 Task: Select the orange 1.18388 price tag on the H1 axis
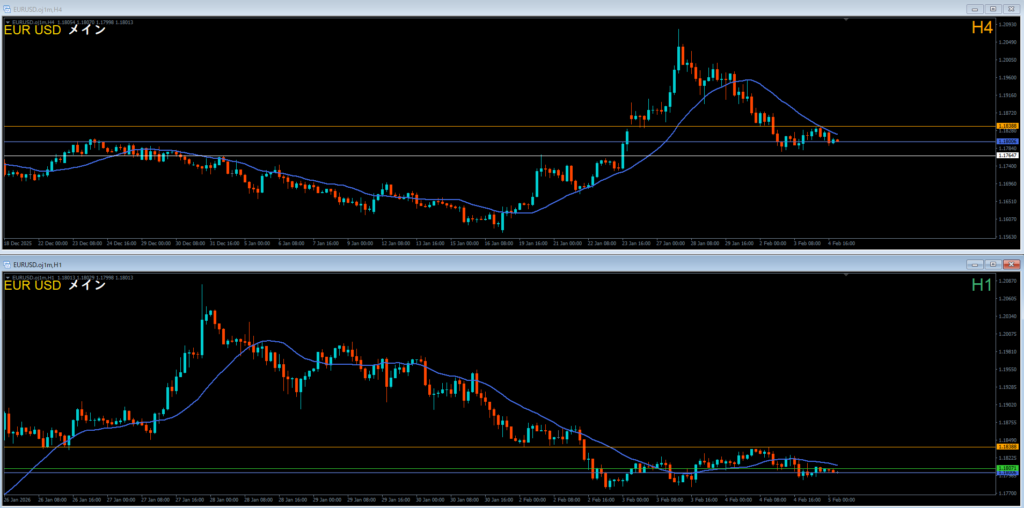pyautogui.click(x=1006, y=447)
